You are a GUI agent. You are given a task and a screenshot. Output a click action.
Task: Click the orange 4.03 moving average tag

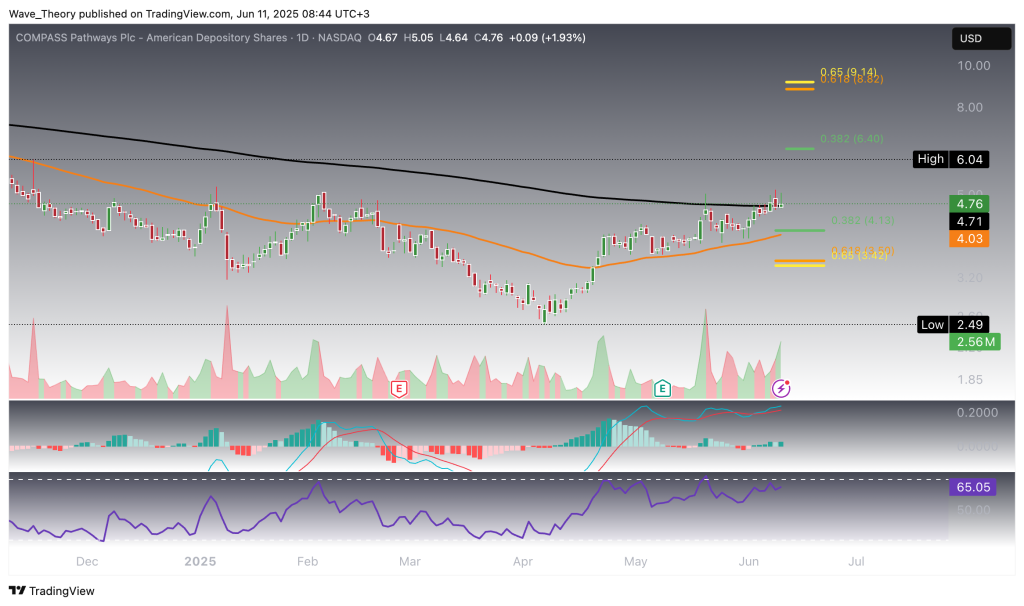969,239
